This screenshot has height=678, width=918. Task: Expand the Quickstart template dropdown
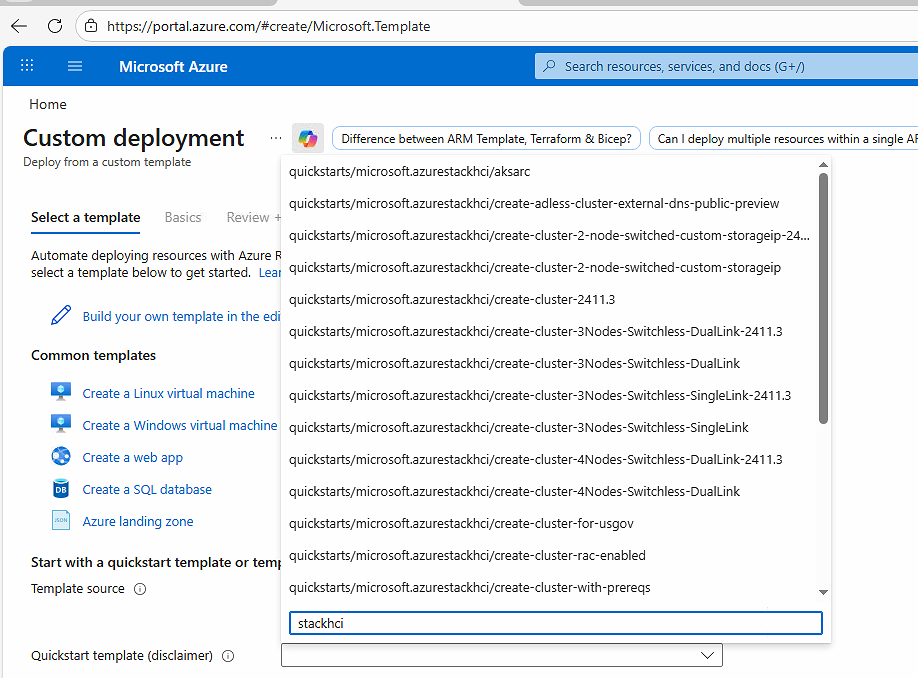click(708, 656)
